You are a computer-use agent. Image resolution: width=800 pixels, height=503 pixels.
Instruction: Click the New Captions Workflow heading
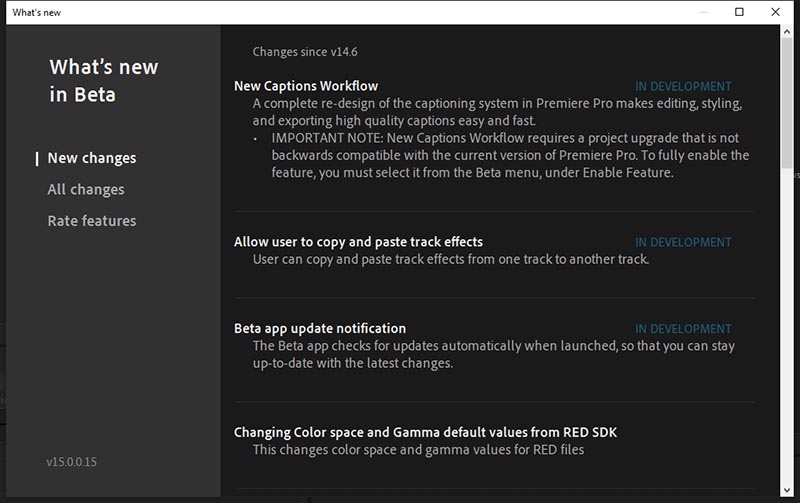pyautogui.click(x=306, y=86)
